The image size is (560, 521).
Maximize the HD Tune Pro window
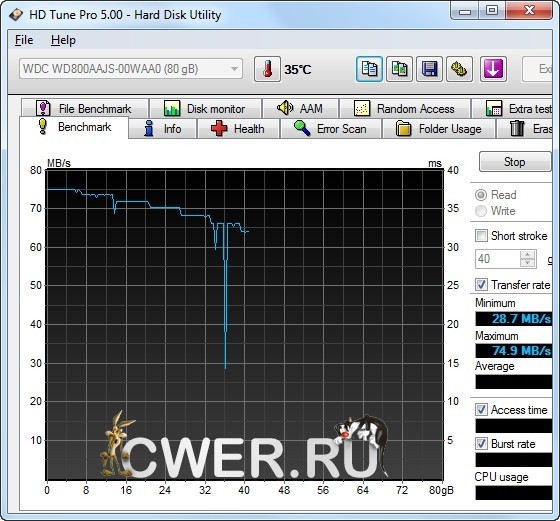492,11
